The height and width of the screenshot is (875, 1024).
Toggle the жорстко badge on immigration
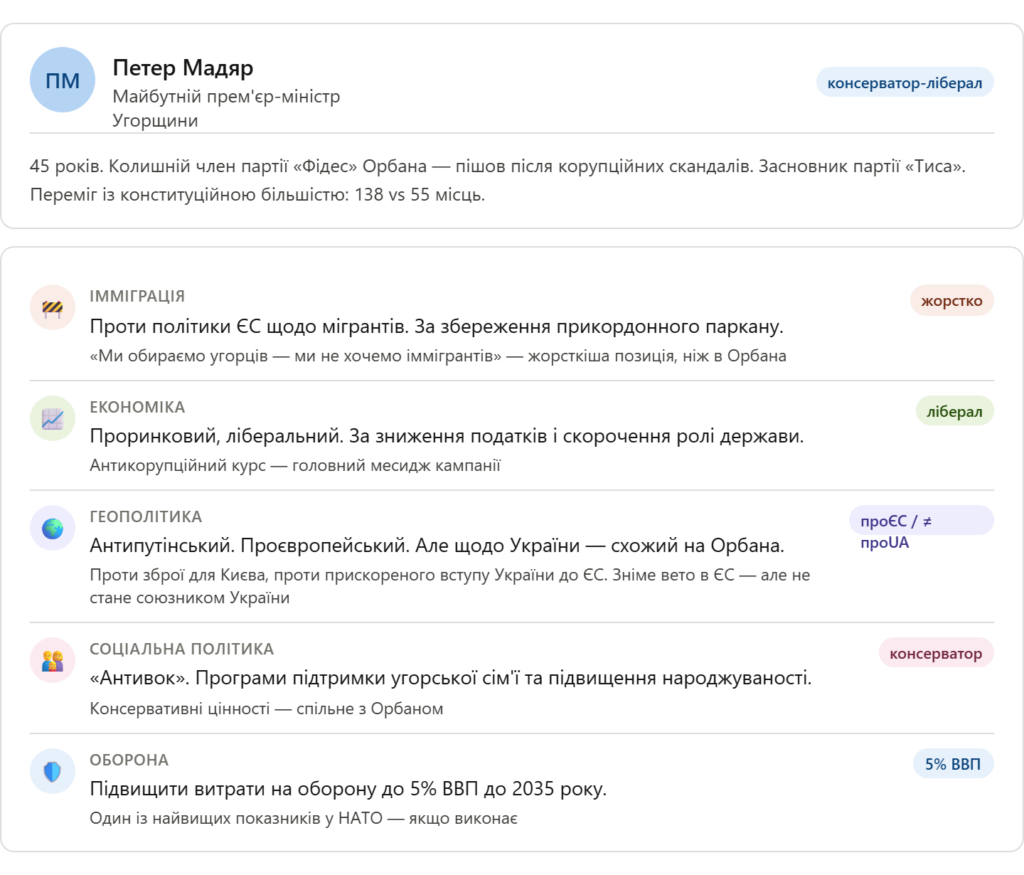(x=950, y=301)
